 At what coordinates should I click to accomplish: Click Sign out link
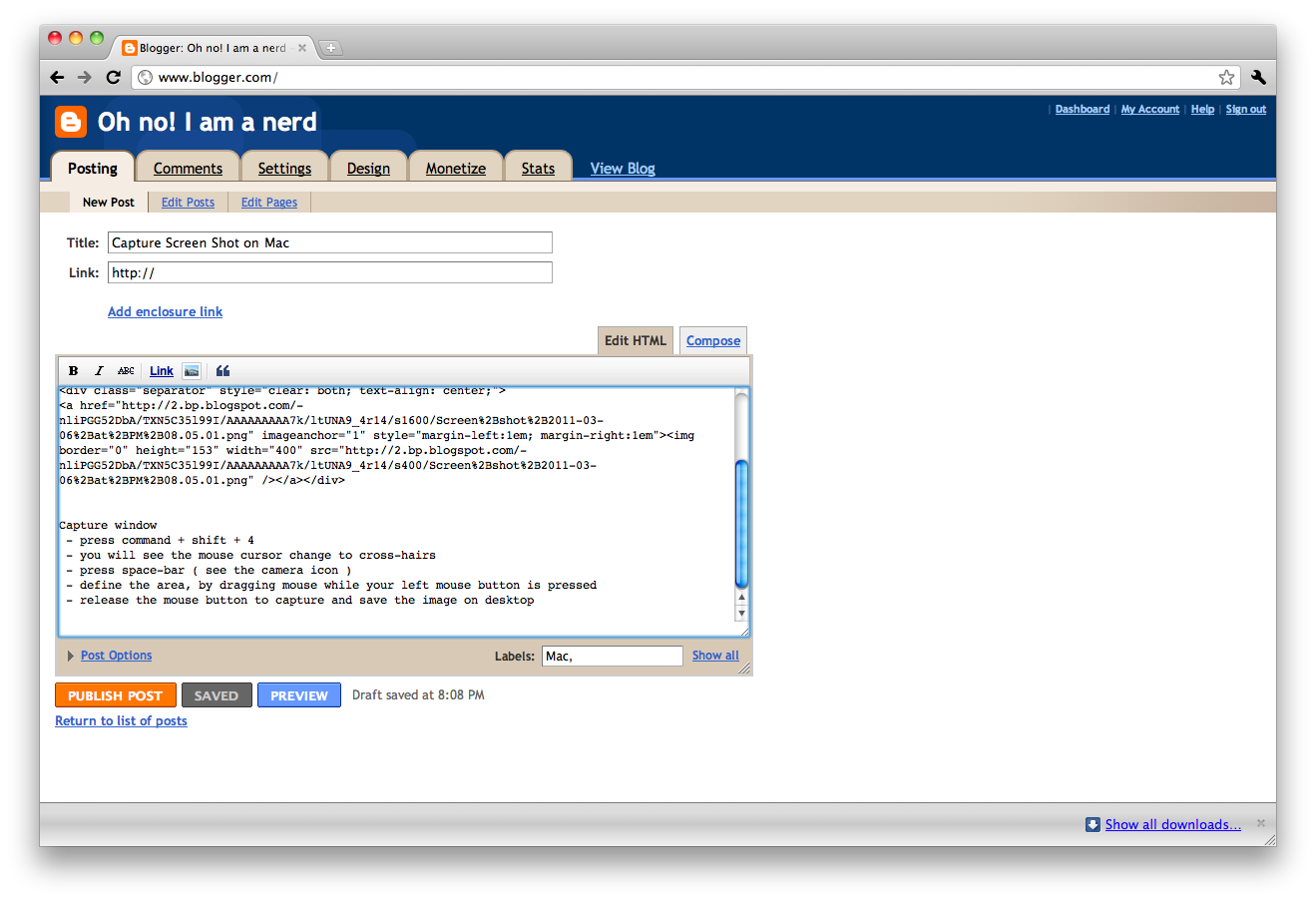[1246, 109]
